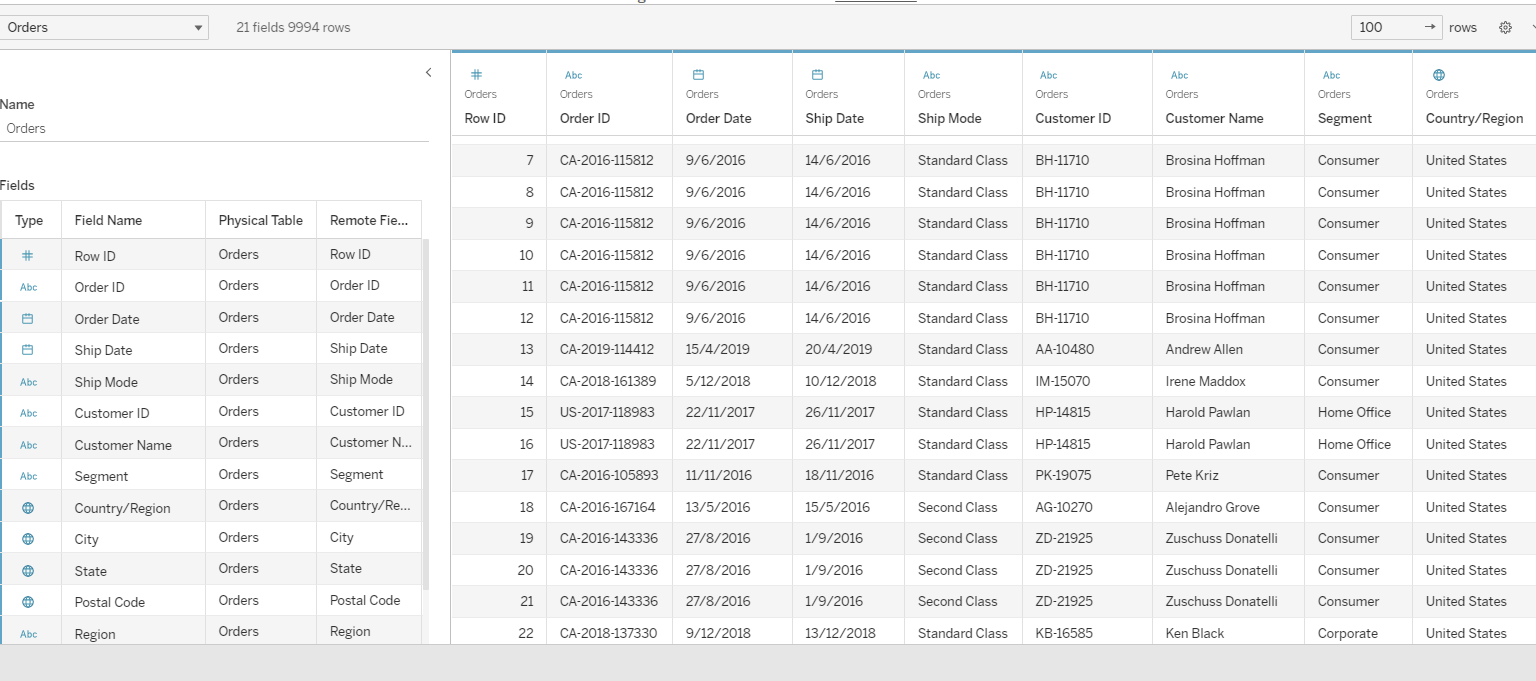Click the number type icon above Row ID column
Image resolution: width=1536 pixels, height=681 pixels.
coord(477,75)
